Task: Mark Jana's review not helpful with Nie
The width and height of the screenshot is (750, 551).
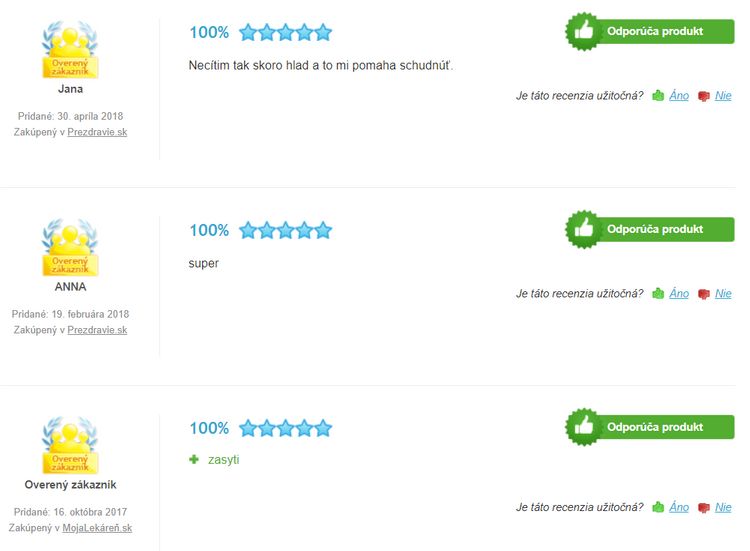Action: click(723, 96)
